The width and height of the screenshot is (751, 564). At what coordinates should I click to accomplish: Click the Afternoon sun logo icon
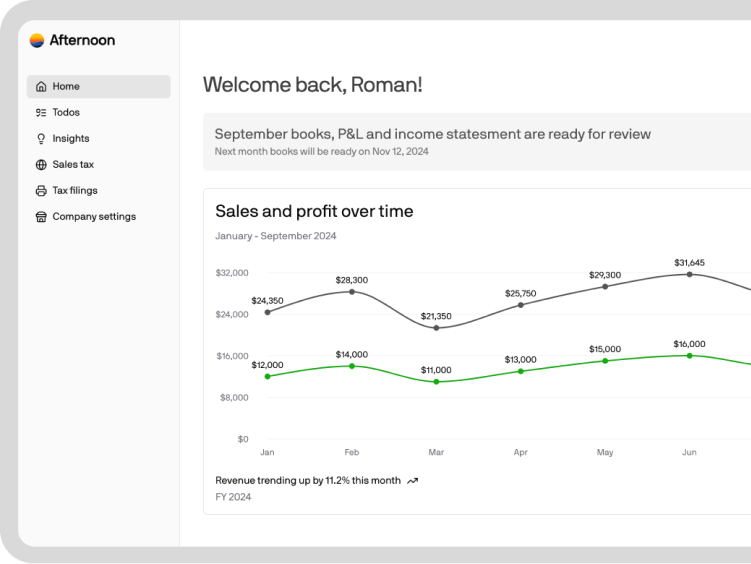37,40
